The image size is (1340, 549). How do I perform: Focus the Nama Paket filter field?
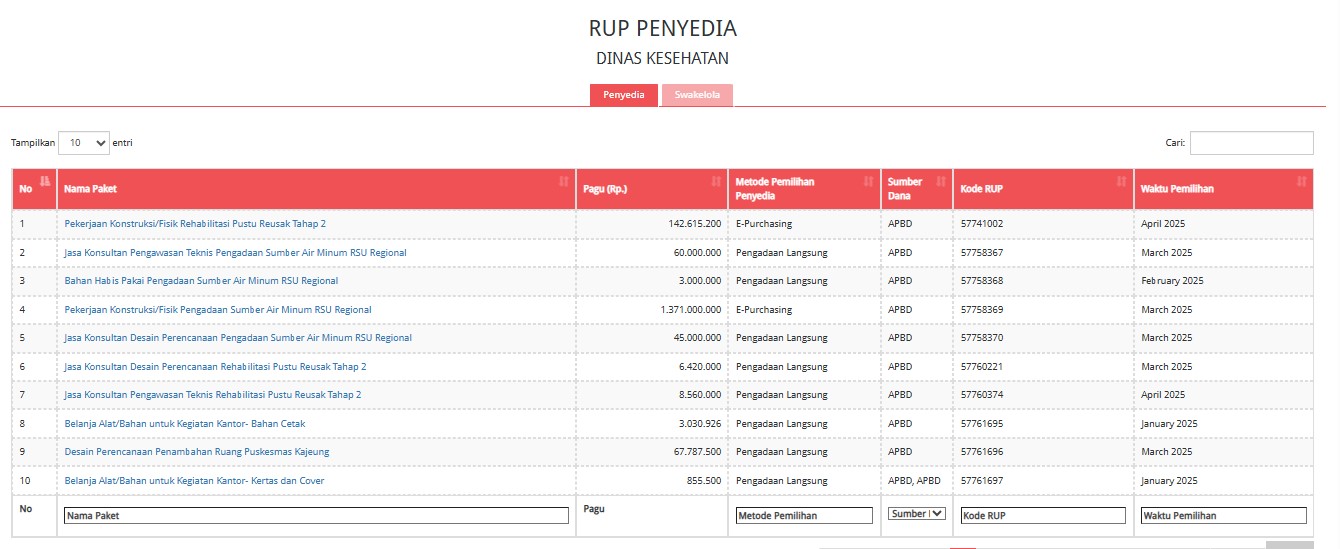pyautogui.click(x=316, y=516)
